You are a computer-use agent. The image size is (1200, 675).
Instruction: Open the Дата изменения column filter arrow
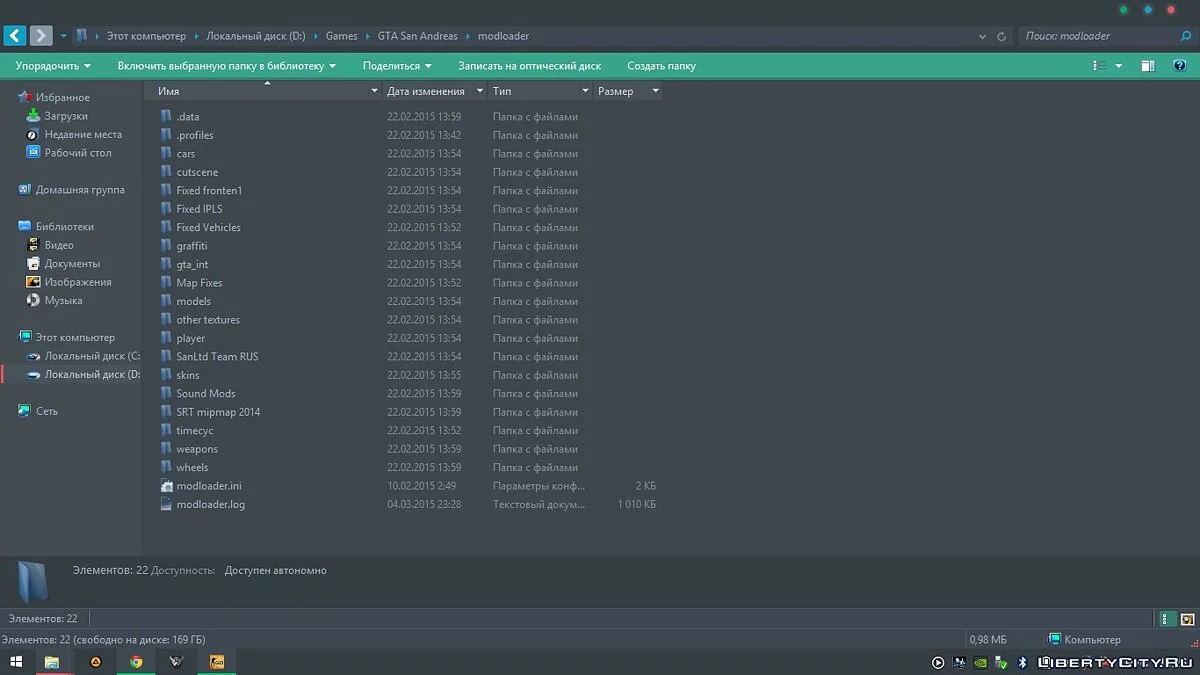(x=480, y=91)
